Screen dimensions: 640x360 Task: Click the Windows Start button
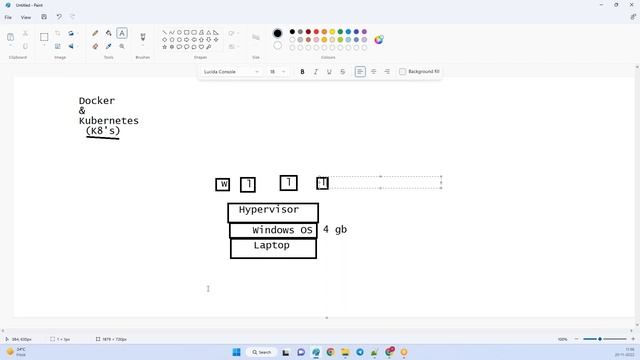click(236, 352)
